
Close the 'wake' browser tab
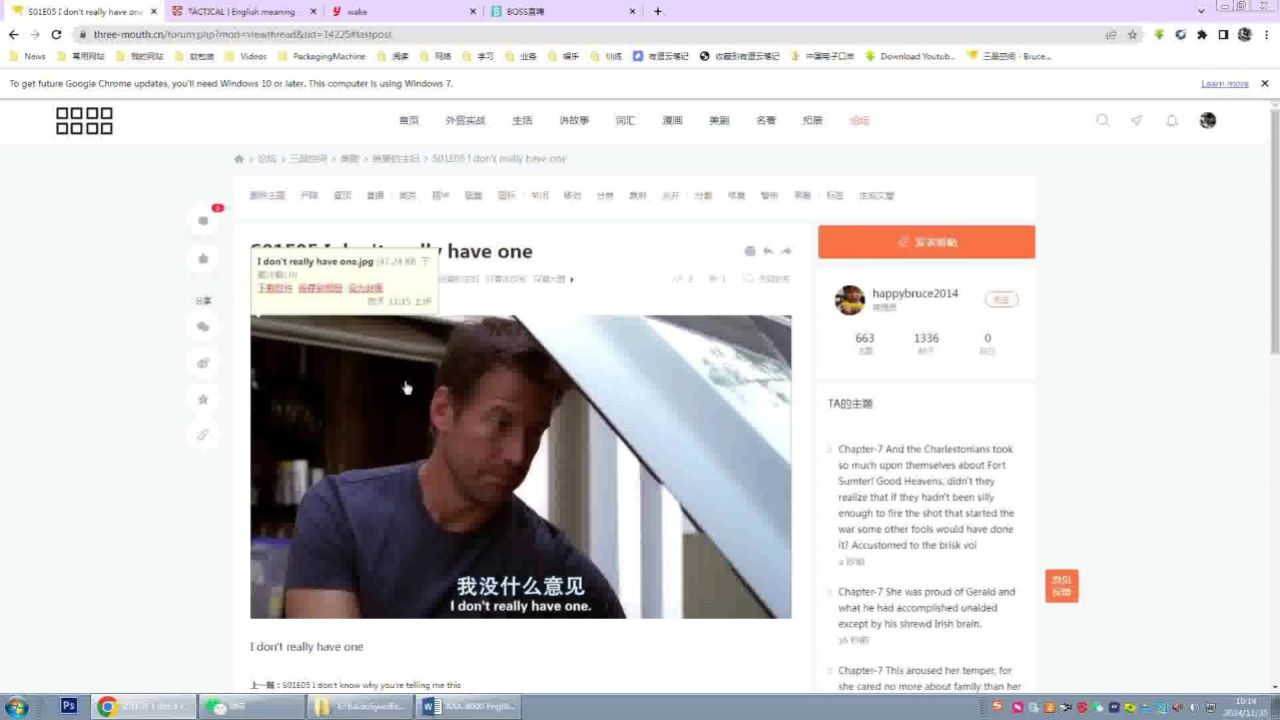pyautogui.click(x=473, y=11)
